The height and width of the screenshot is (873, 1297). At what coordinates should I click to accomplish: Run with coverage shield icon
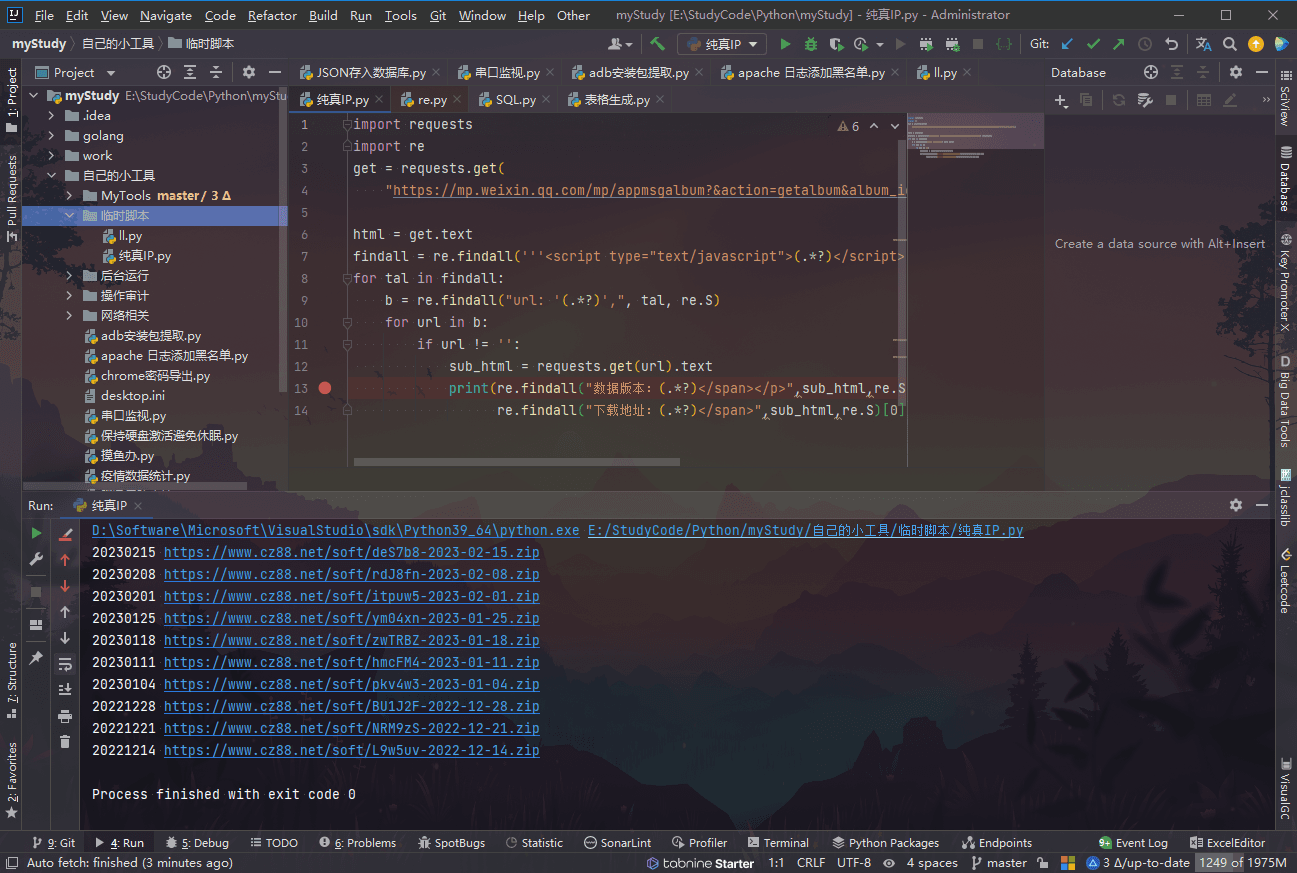click(x=836, y=44)
